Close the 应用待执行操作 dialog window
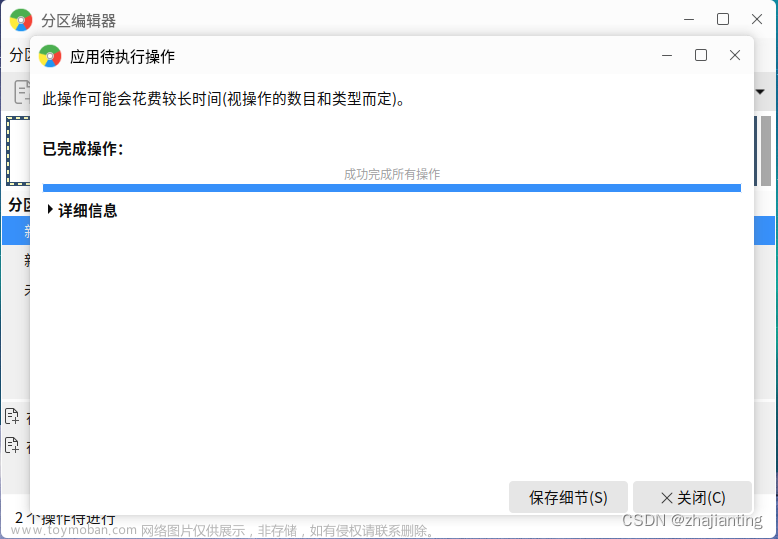Screen dimensions: 778x539 coord(735,55)
